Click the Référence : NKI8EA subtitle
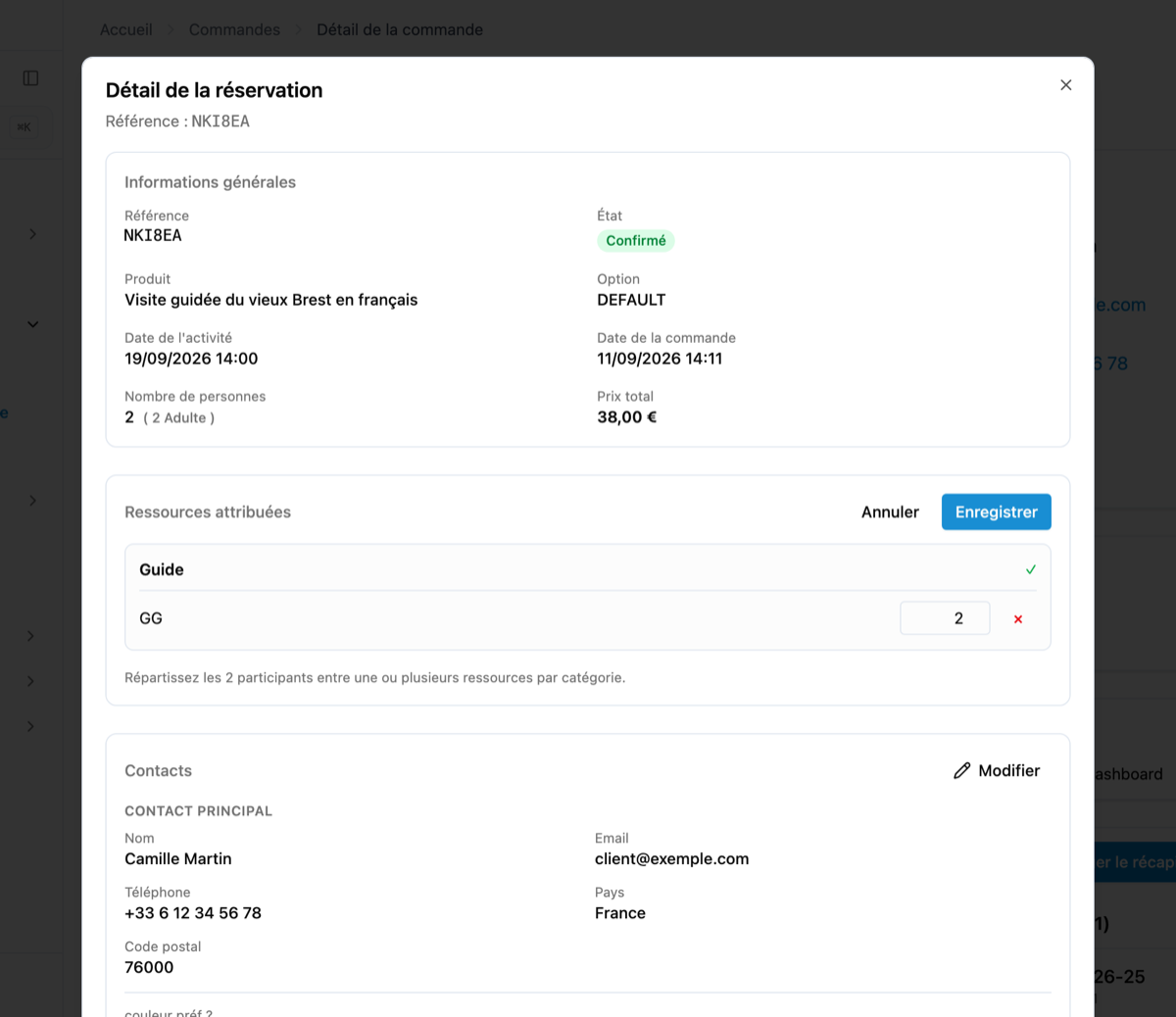This screenshot has width=1176, height=1017. [x=177, y=121]
